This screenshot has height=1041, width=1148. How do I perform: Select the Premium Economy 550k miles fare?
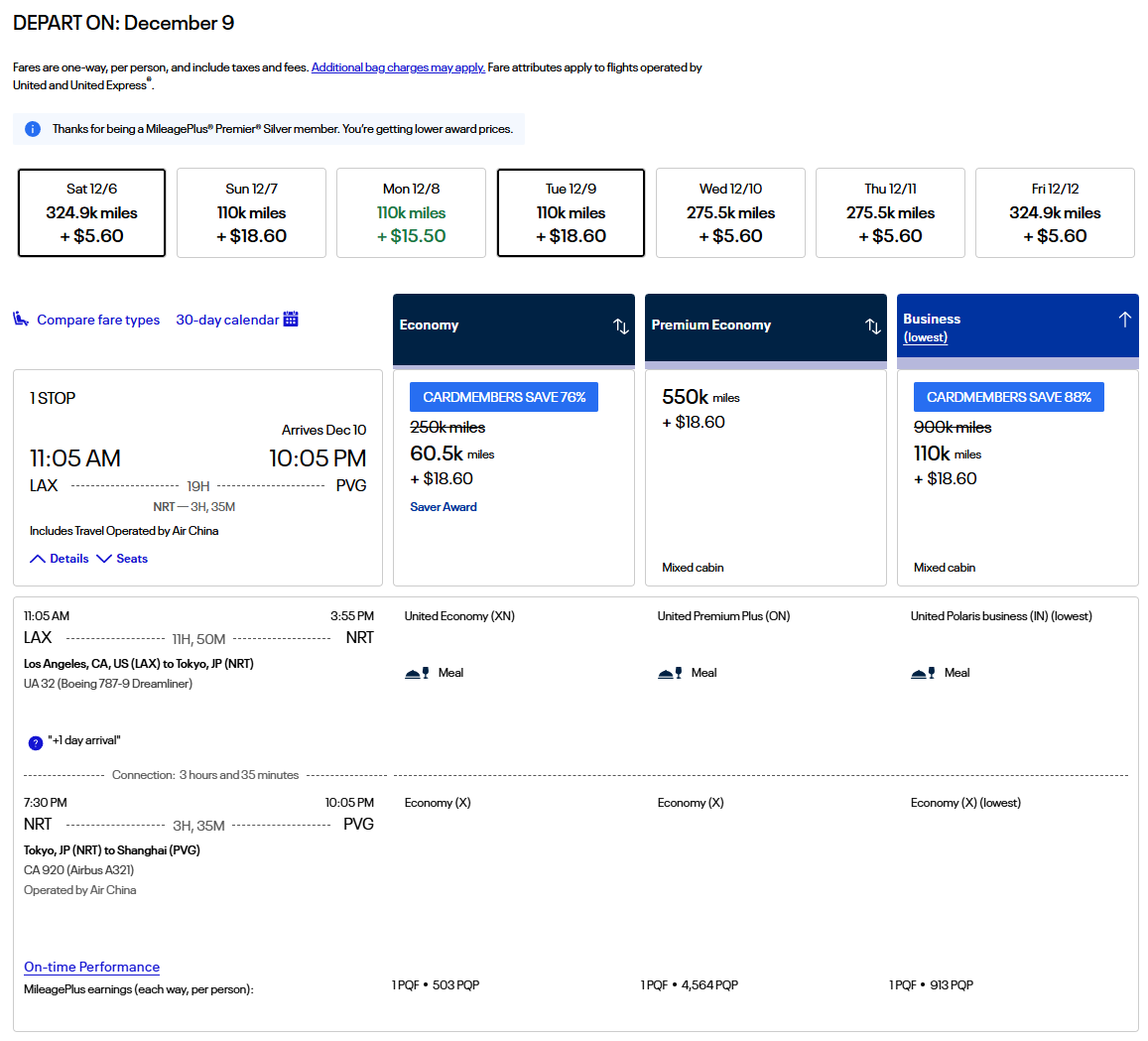pyautogui.click(x=765, y=476)
